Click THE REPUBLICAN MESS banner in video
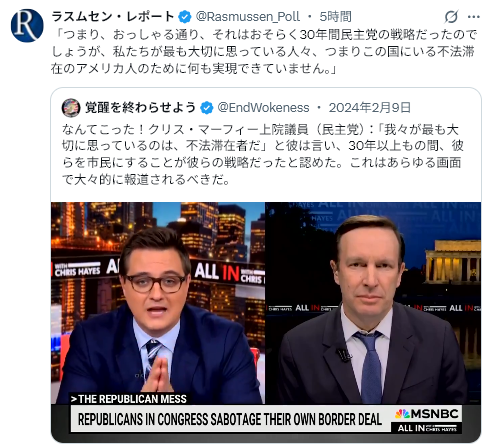 (128, 399)
